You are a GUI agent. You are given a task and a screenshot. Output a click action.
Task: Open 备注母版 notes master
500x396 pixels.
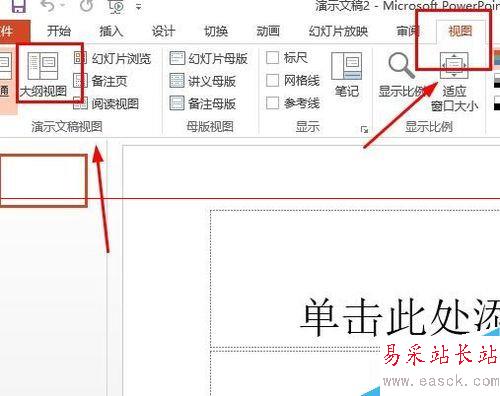click(x=203, y=104)
